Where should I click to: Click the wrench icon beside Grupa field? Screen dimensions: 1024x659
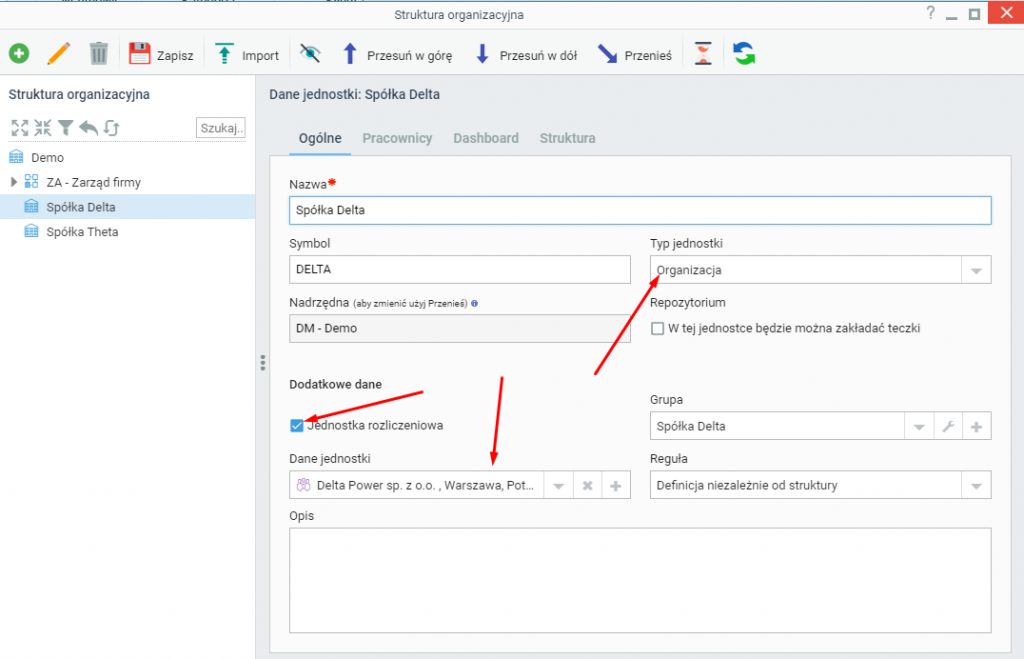coord(947,427)
